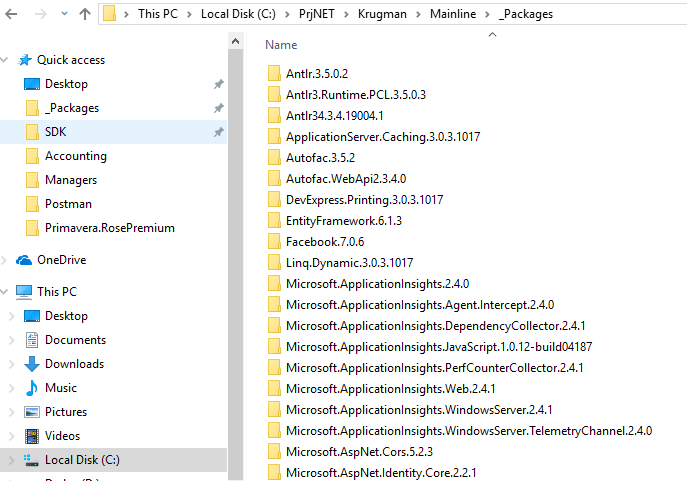Sort by Name column header
687x481 pixels.
281,45
